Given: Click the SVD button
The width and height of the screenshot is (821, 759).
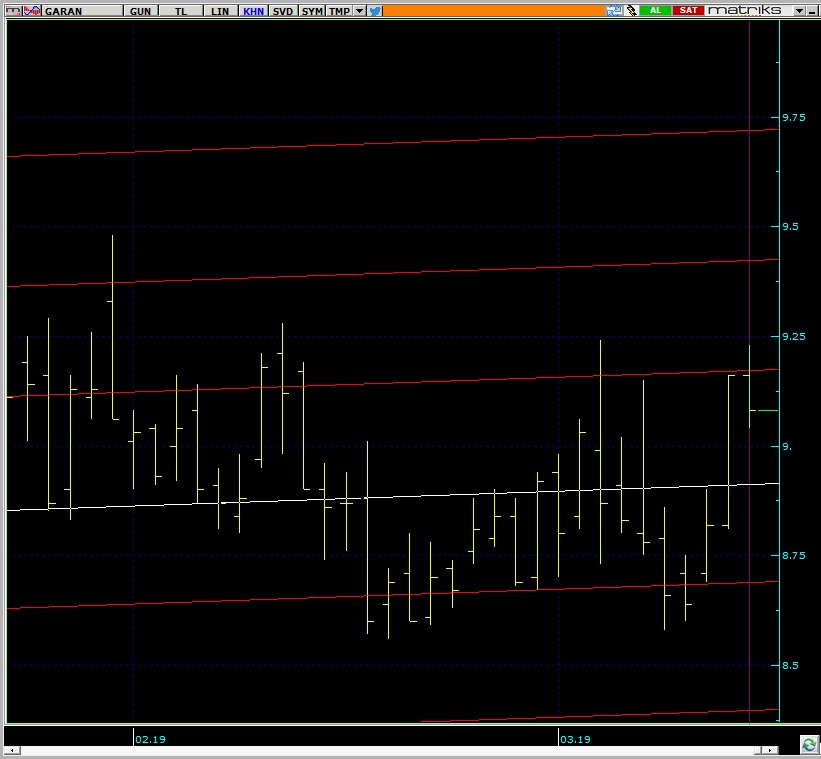Looking at the screenshot, I should click(x=283, y=11).
